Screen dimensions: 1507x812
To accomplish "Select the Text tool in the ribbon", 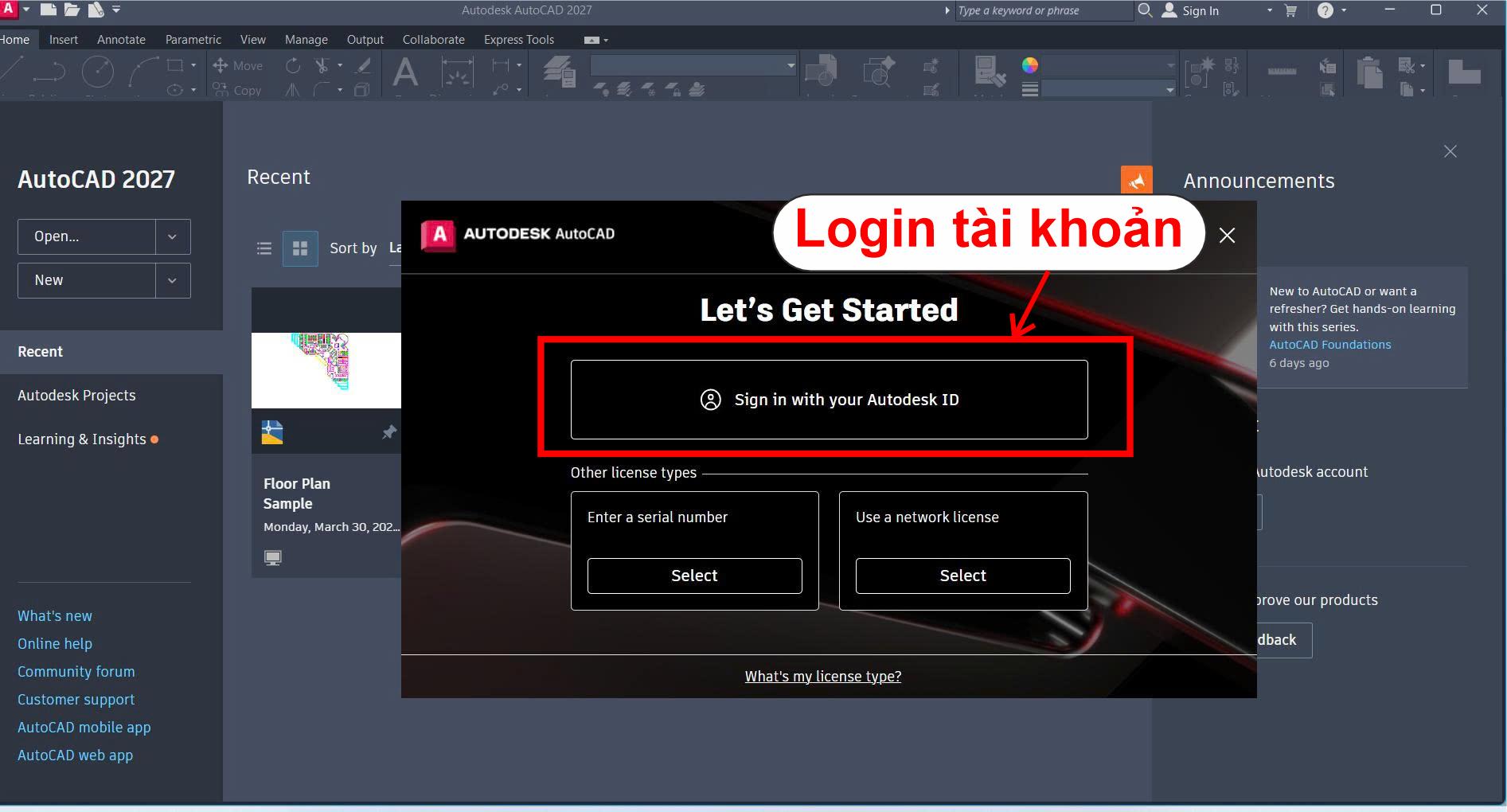I will click(405, 72).
